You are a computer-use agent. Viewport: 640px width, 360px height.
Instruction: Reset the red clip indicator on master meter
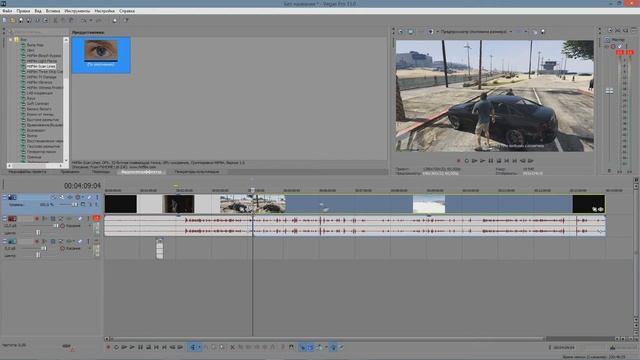625,53
